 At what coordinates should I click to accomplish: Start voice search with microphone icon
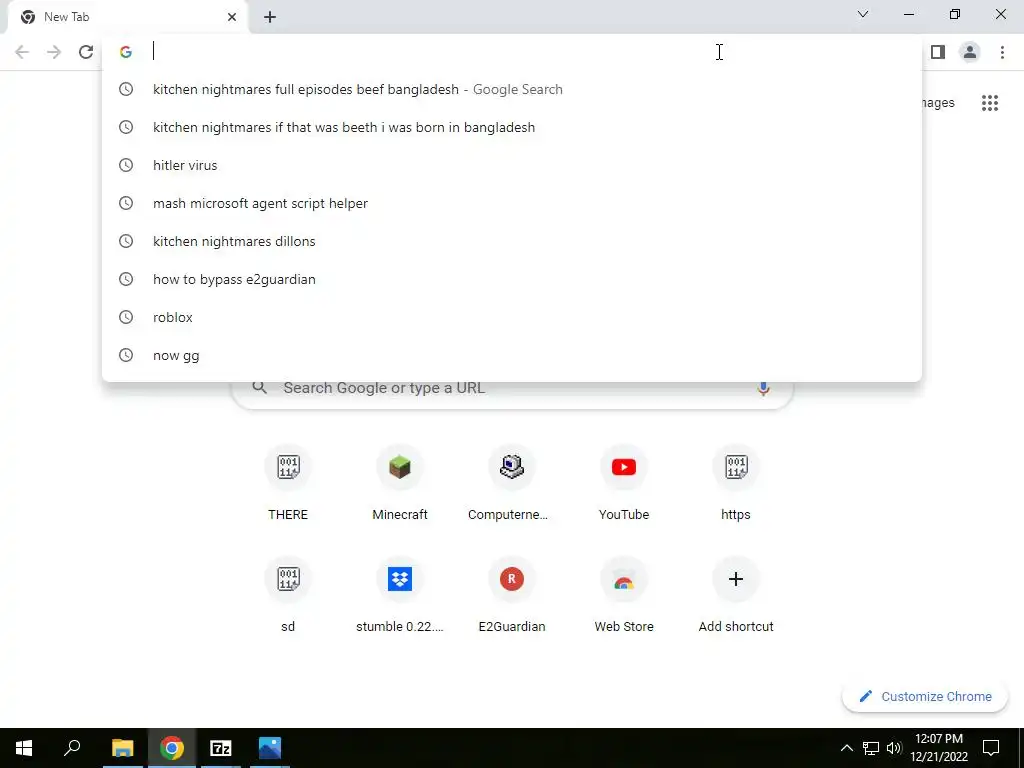[763, 388]
